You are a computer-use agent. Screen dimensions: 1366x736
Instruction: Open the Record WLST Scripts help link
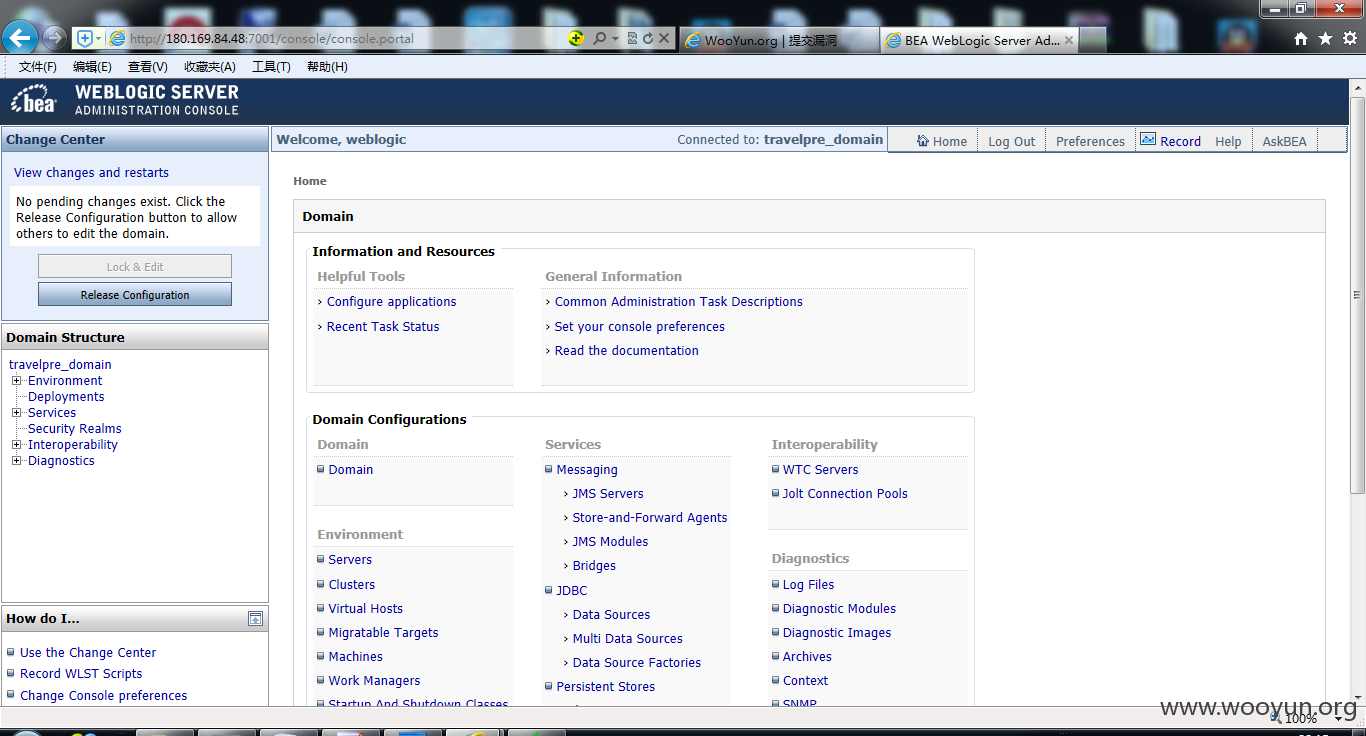pyautogui.click(x=81, y=674)
